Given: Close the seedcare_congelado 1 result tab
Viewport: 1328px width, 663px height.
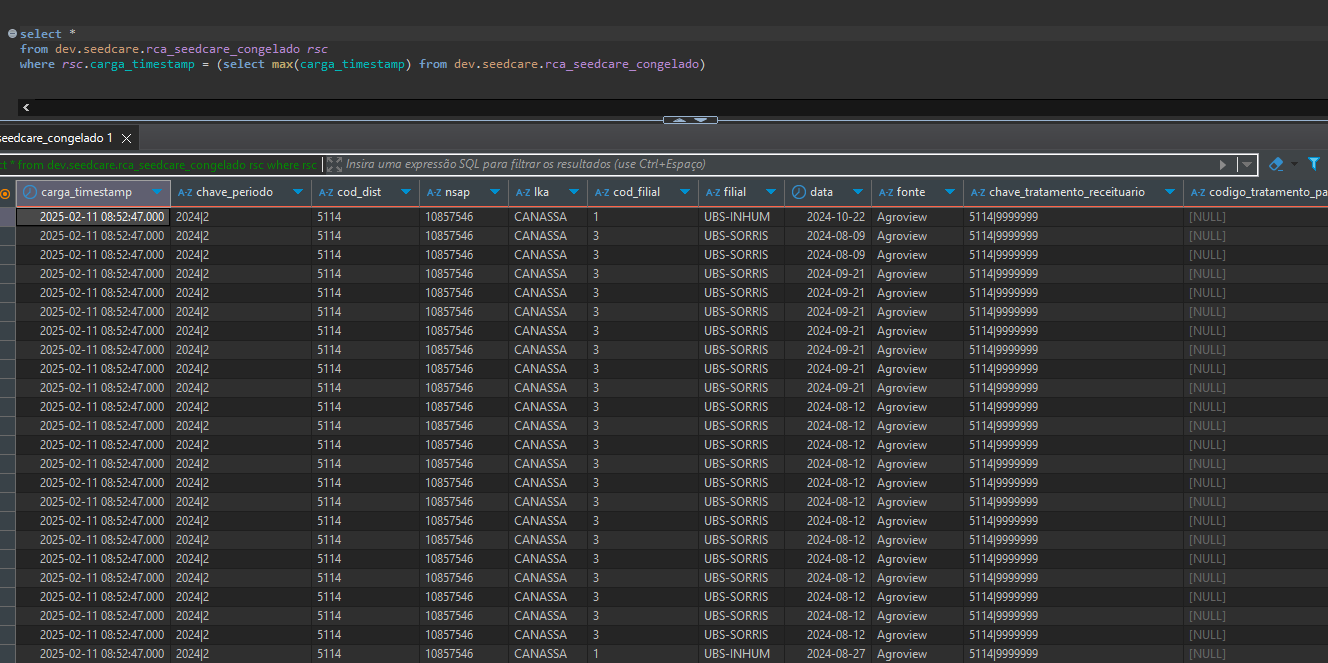Looking at the screenshot, I should click(127, 138).
